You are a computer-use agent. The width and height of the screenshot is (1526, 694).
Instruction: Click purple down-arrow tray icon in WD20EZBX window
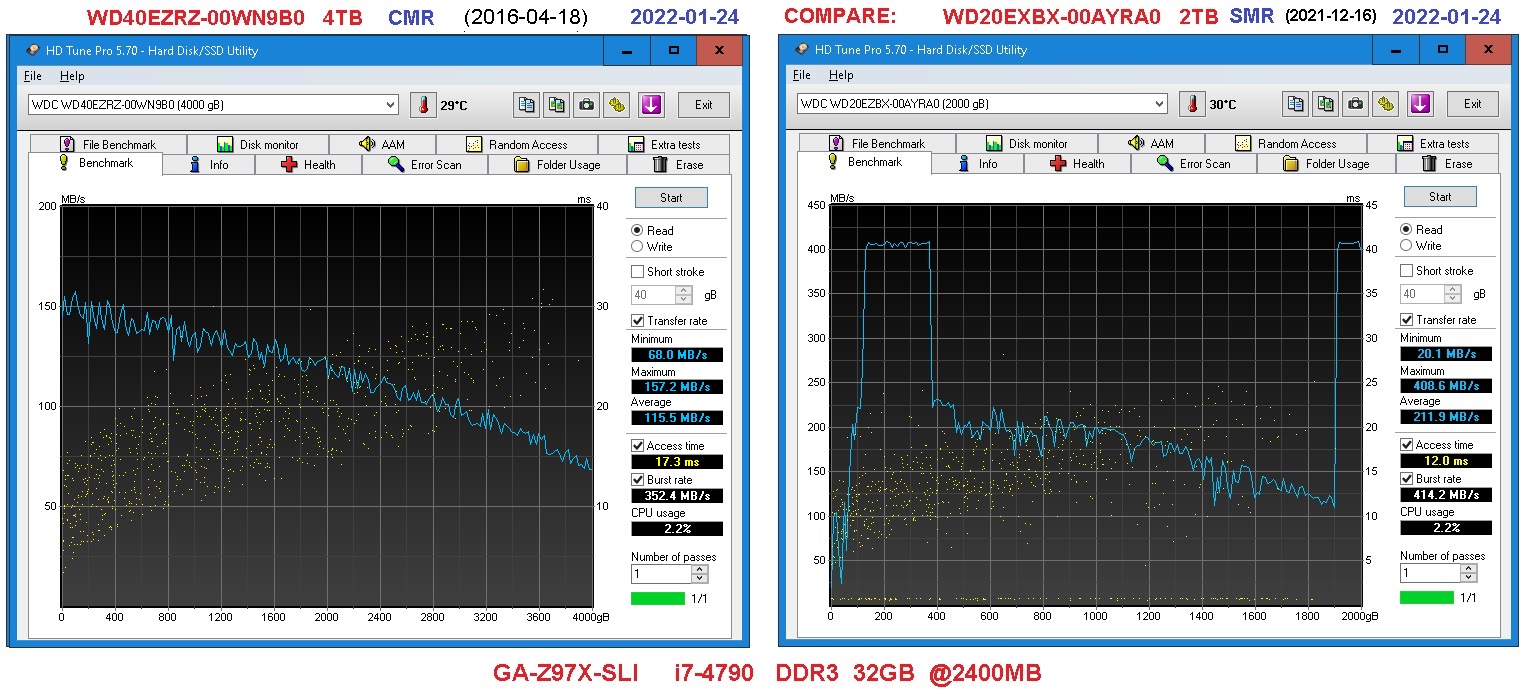pyautogui.click(x=1421, y=104)
